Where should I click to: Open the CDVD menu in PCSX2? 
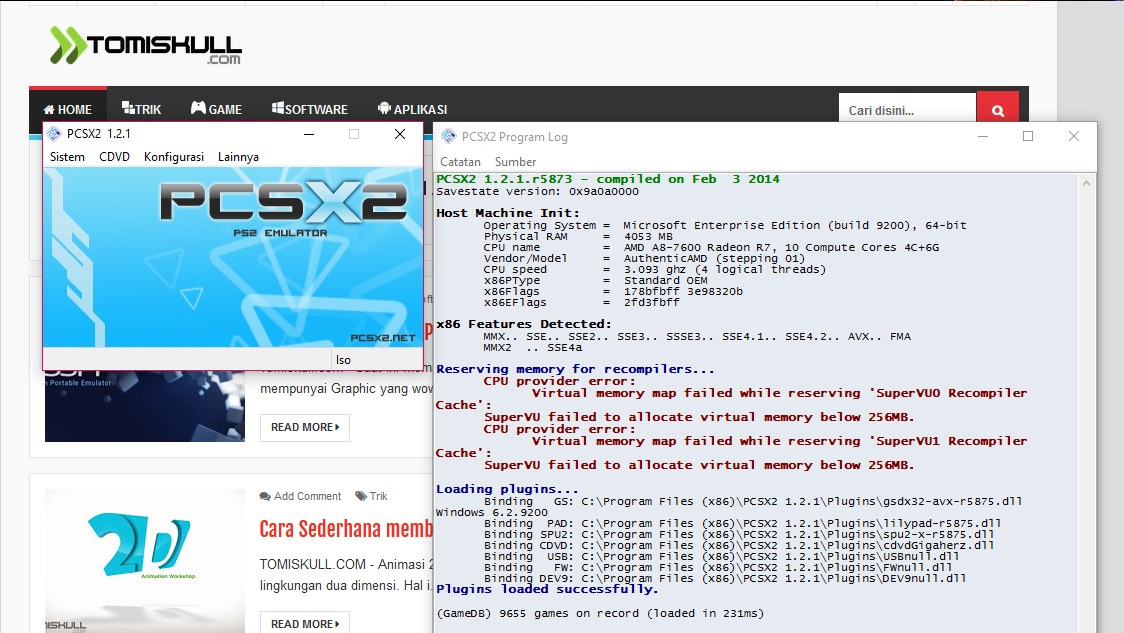[115, 157]
